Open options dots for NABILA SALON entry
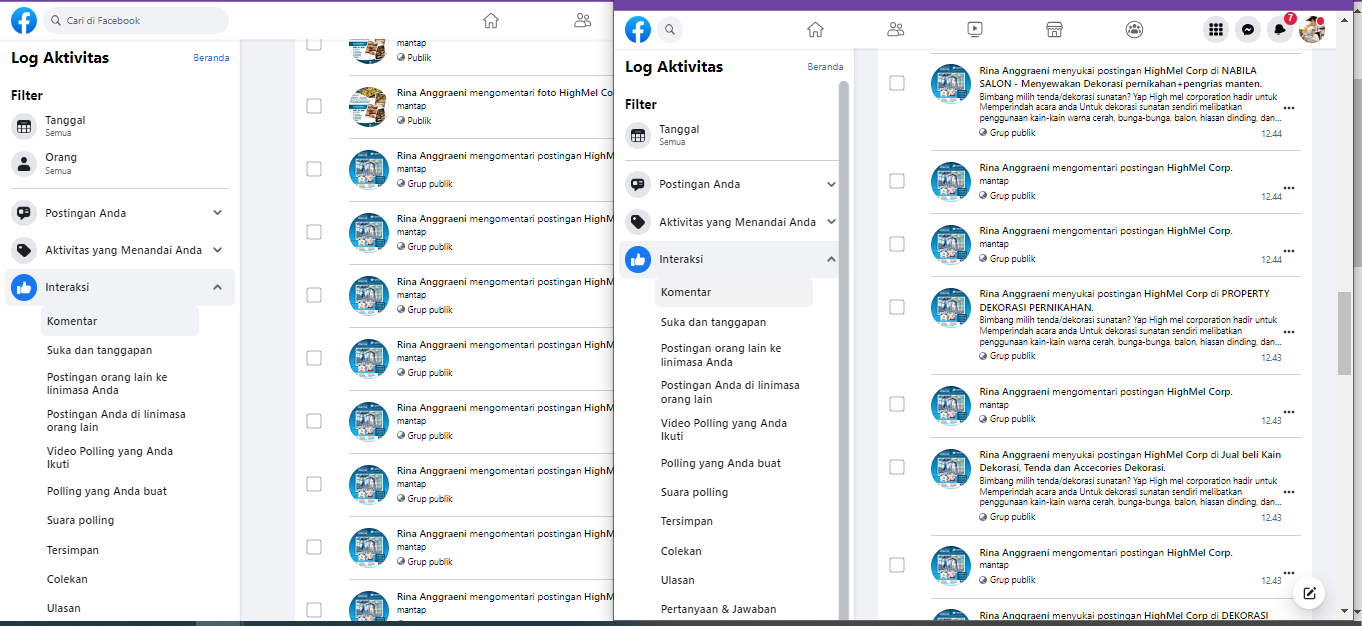The width and height of the screenshot is (1362, 626). 1289,108
